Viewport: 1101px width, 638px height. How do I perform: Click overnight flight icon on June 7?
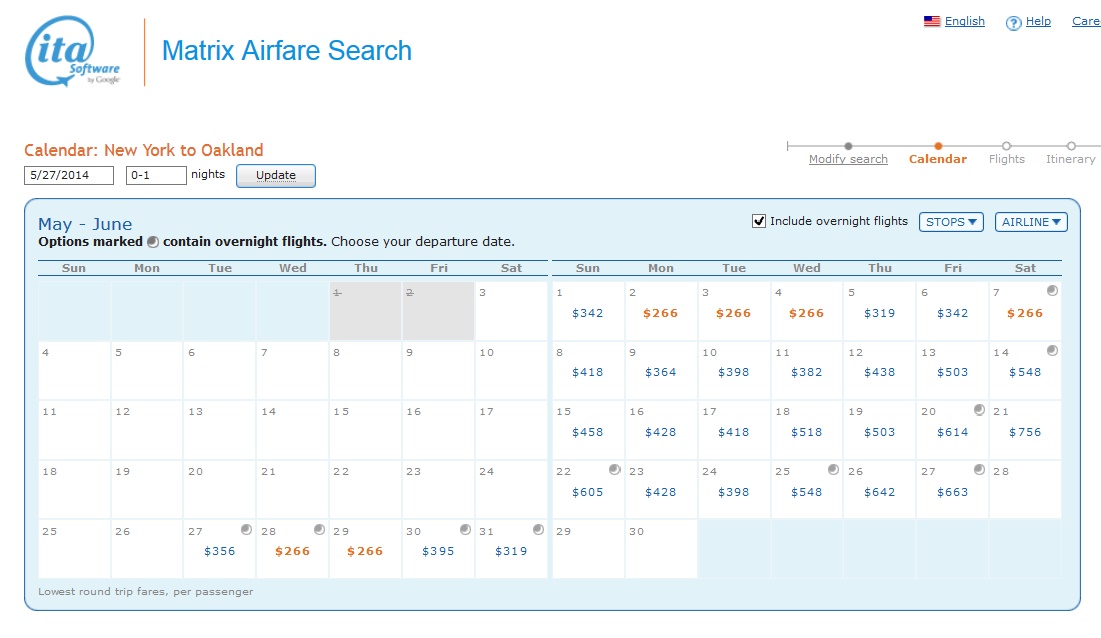[1052, 290]
